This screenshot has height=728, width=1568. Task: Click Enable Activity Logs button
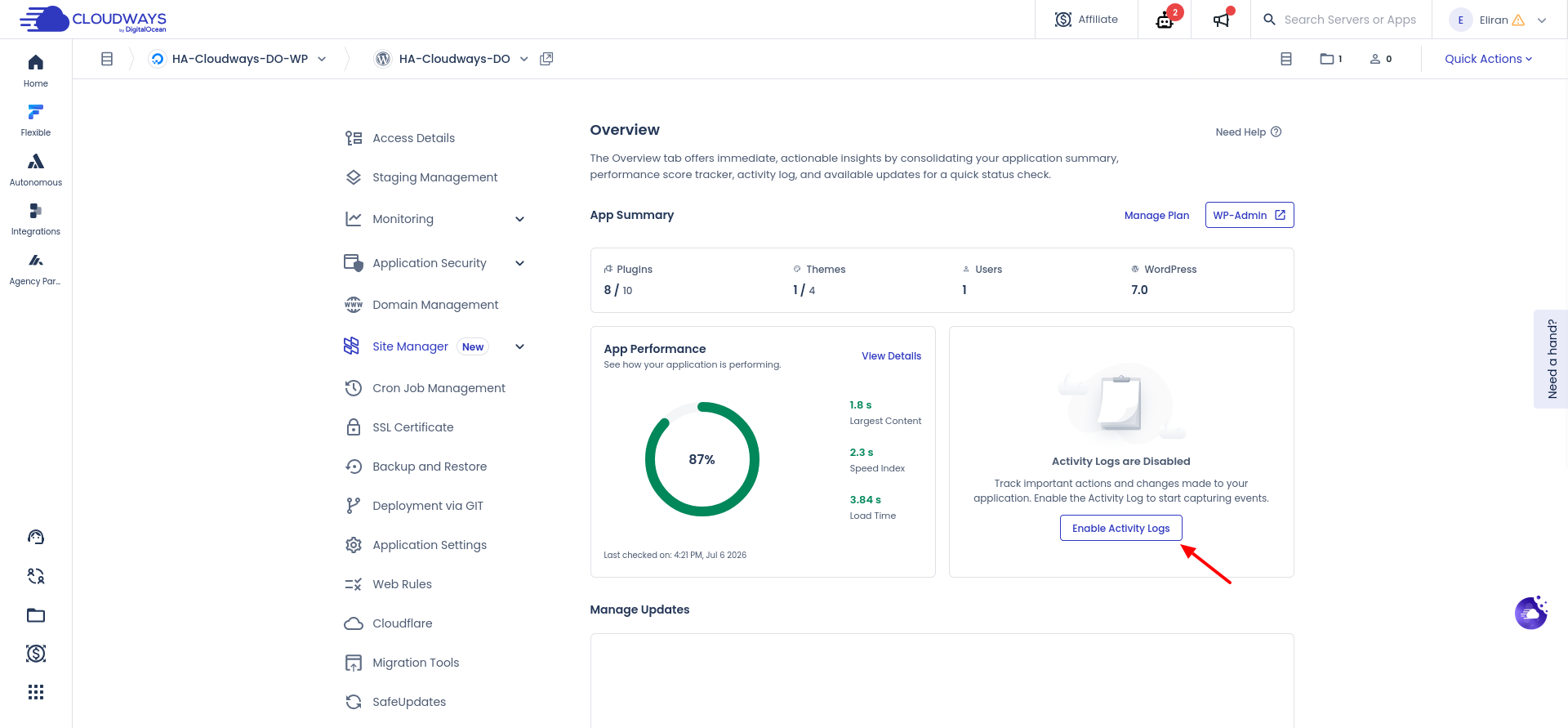coord(1120,528)
